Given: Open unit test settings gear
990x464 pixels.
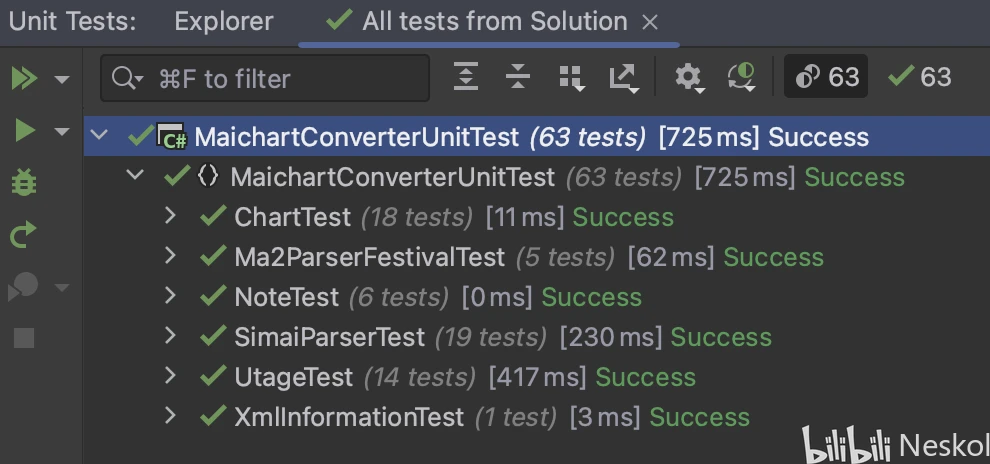Looking at the screenshot, I should [688, 78].
